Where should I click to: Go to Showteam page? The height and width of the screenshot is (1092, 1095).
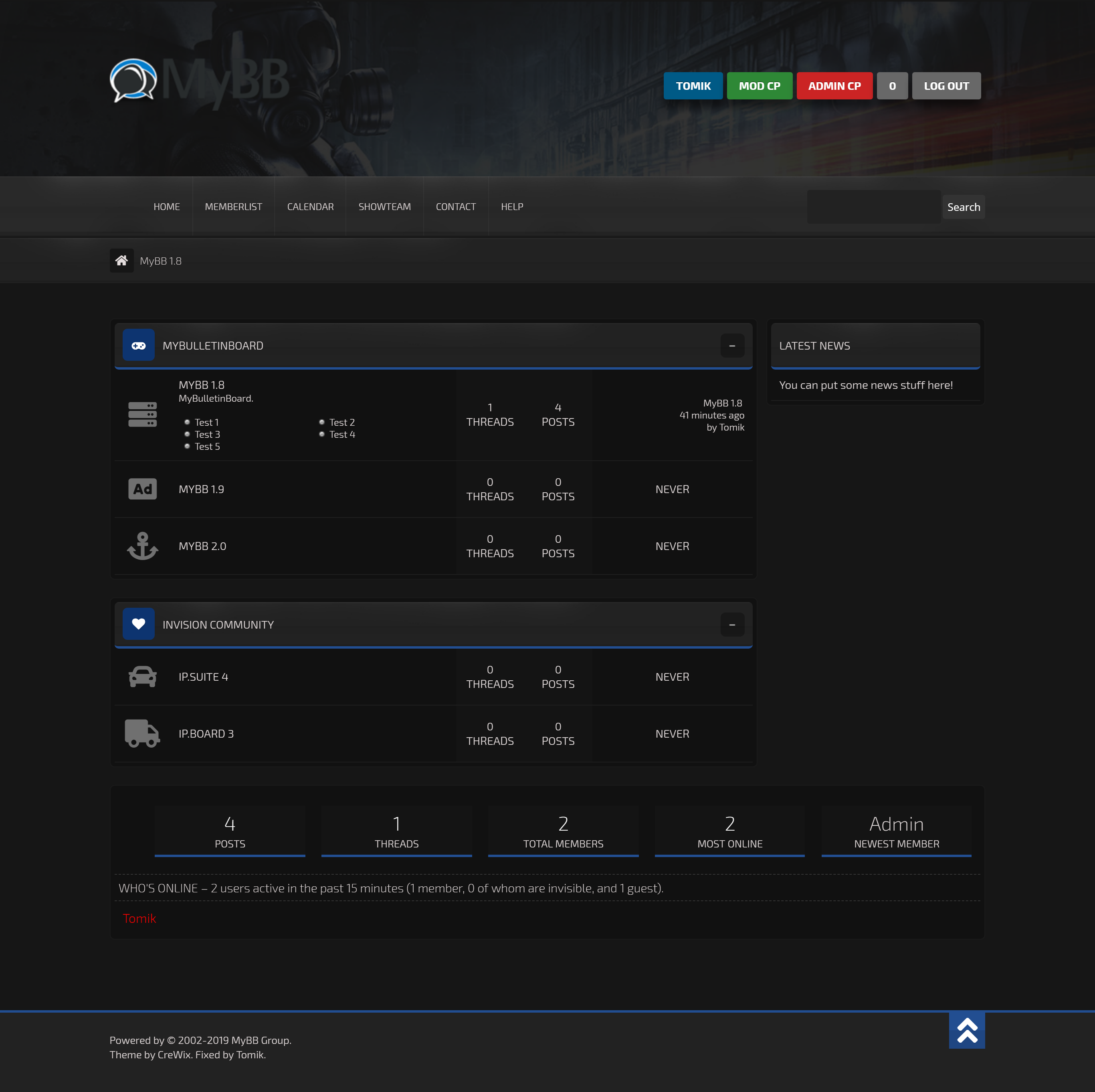(384, 207)
